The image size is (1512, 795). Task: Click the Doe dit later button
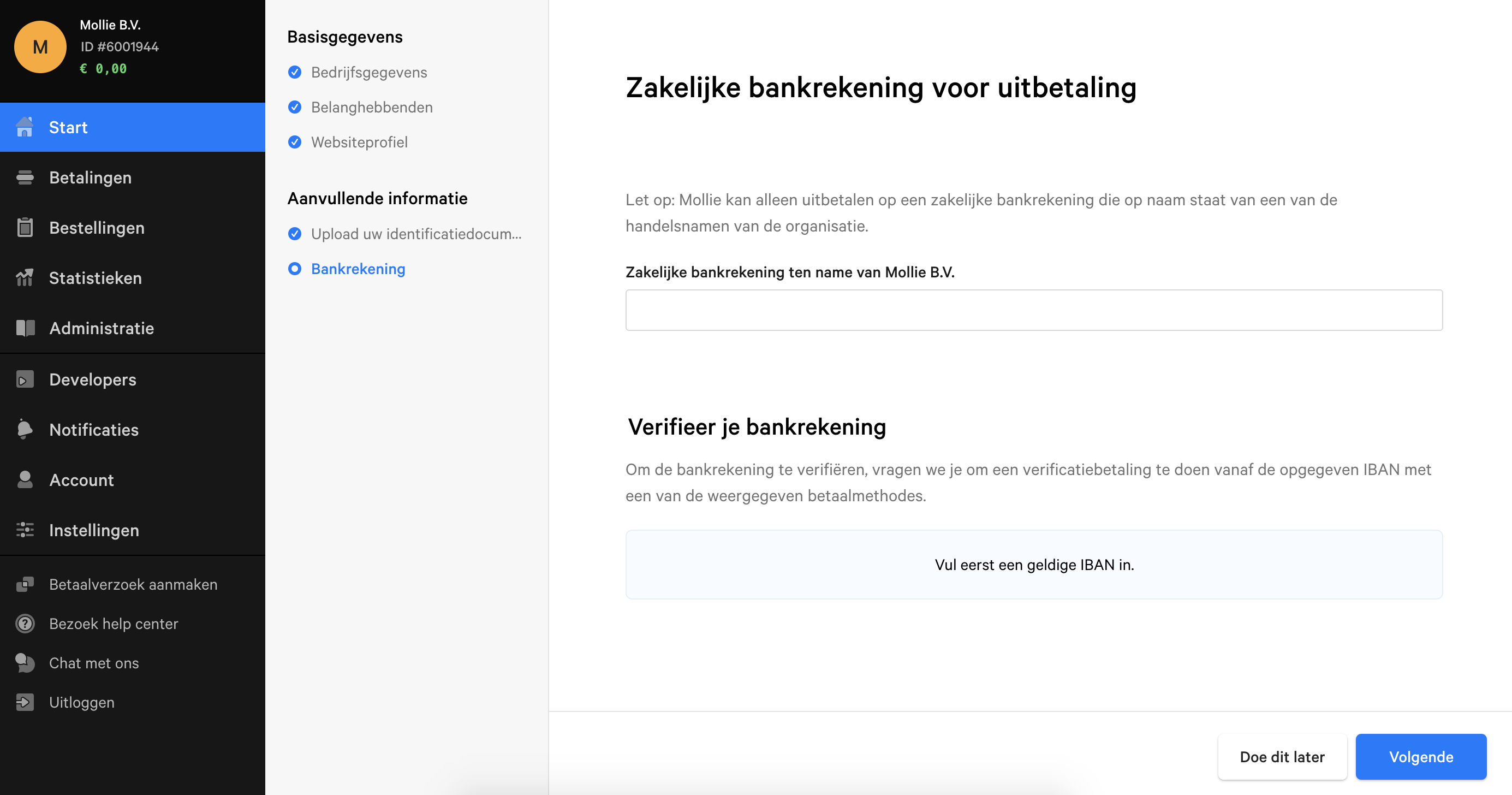1282,757
